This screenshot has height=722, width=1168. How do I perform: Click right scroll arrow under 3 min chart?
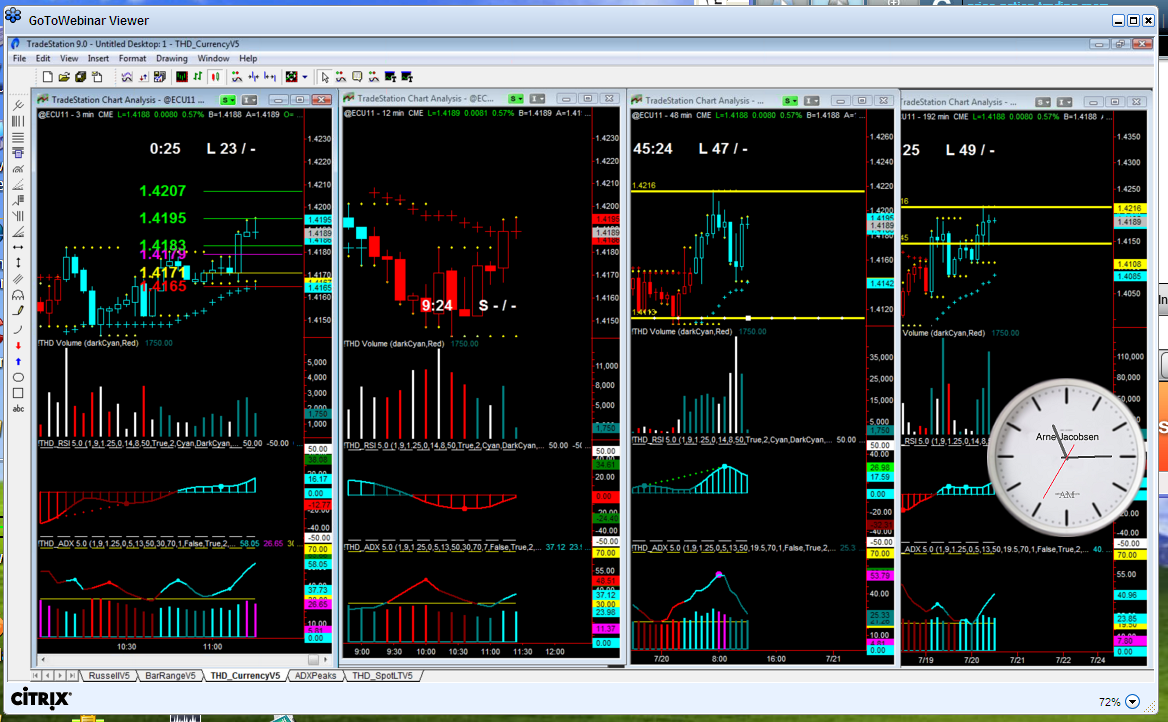326,659
